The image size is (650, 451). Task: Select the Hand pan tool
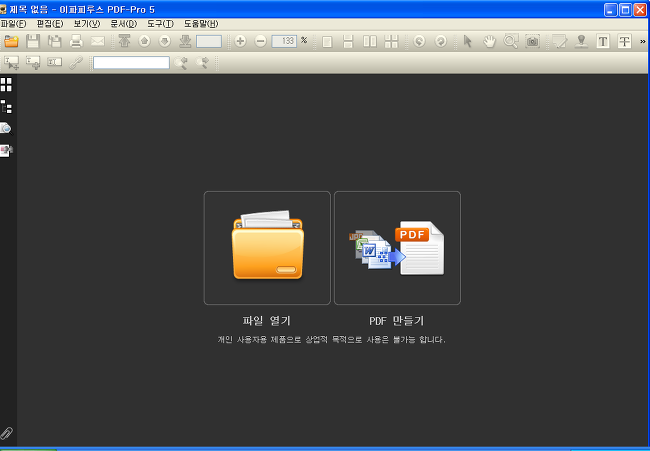(x=489, y=41)
